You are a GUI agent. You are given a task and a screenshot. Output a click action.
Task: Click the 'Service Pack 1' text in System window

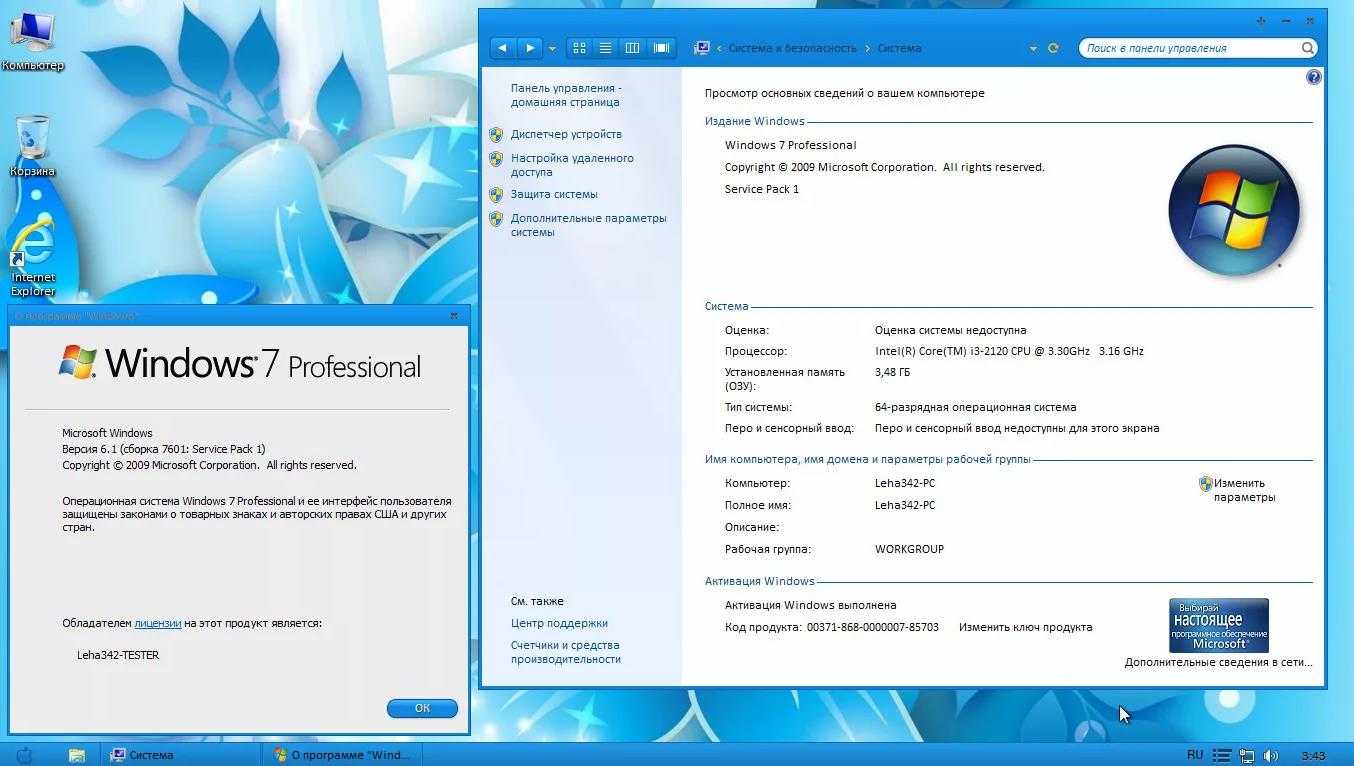pyautogui.click(x=762, y=189)
